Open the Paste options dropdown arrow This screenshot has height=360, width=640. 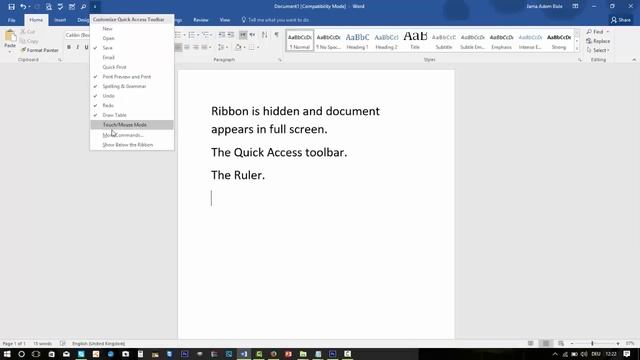click(10, 52)
